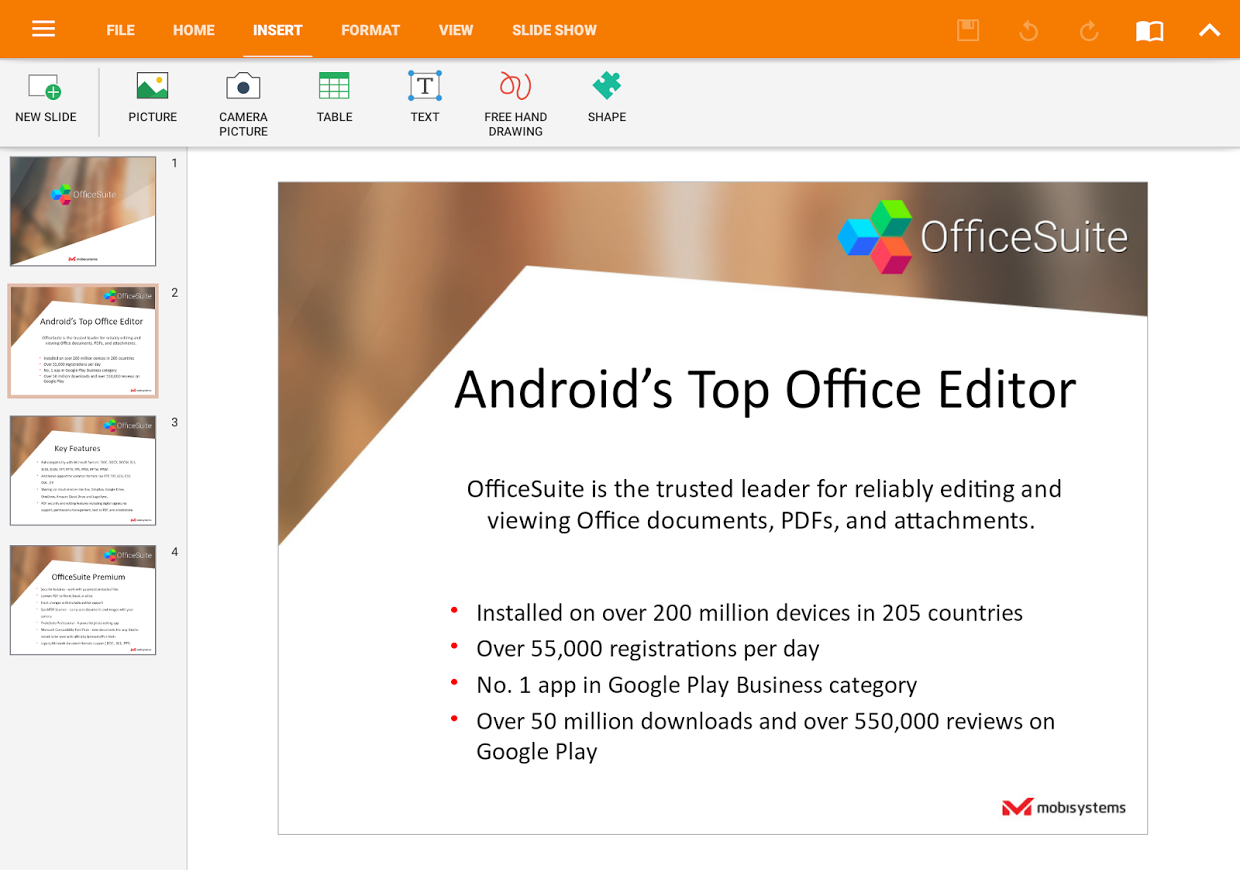Click the save floppy disk icon

coord(968,30)
